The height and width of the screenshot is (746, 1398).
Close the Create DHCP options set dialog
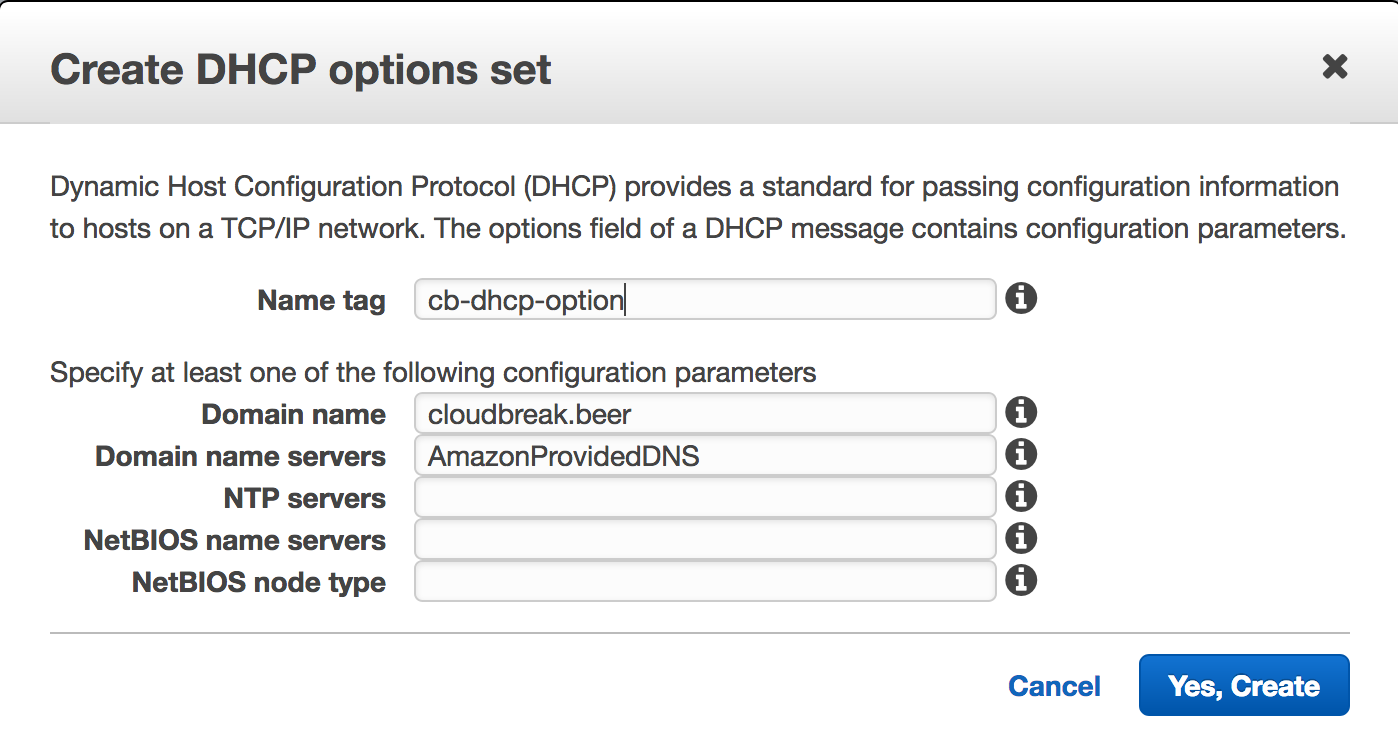coord(1334,67)
